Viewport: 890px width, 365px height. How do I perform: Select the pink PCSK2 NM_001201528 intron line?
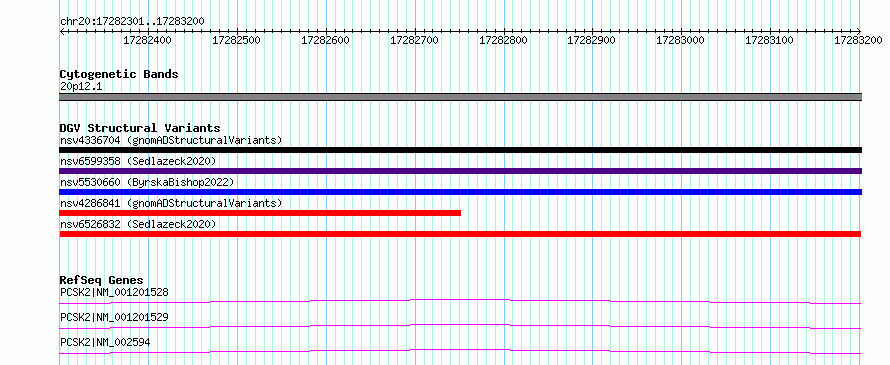point(460,301)
